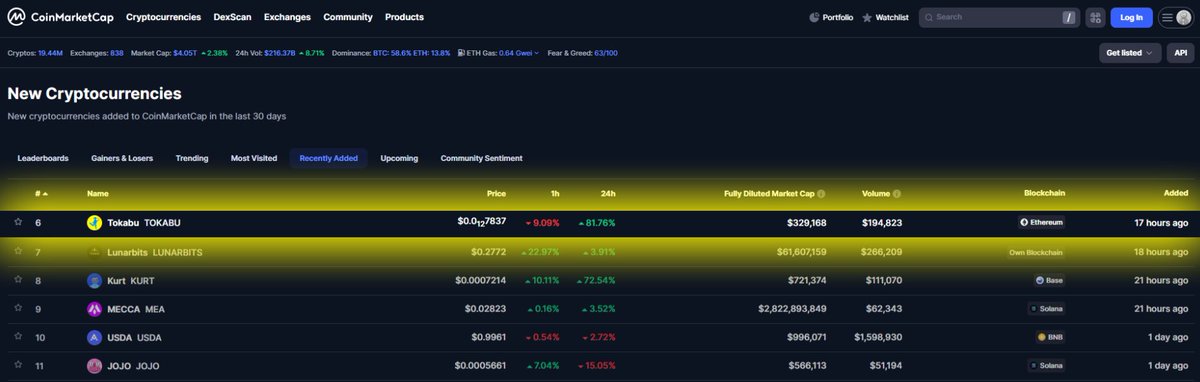Open the Exchanges 838 stat link
Image resolution: width=1200 pixels, height=382 pixels.
tap(117, 52)
